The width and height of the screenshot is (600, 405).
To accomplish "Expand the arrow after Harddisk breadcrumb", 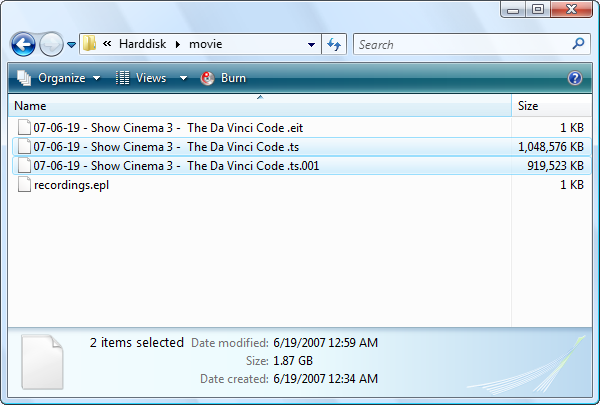I will click(x=178, y=44).
